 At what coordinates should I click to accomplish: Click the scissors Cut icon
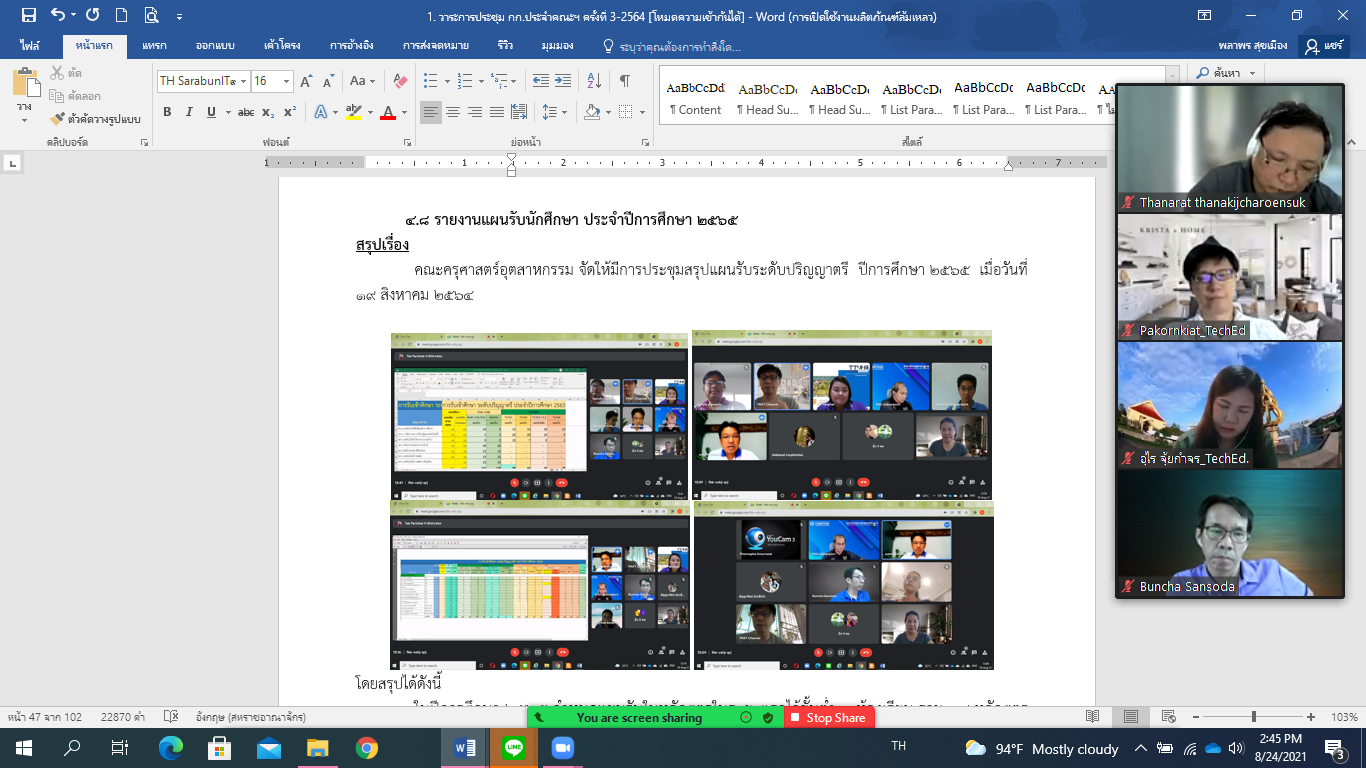[x=57, y=73]
